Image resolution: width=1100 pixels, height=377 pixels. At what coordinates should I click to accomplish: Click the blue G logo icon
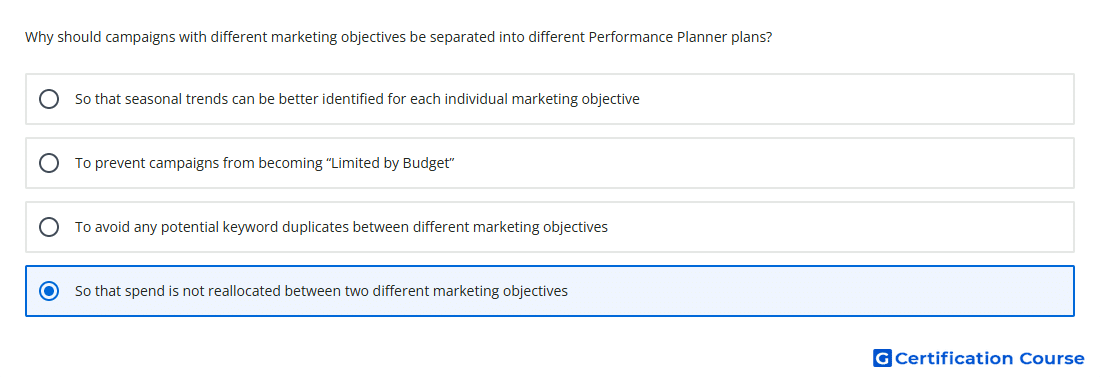tap(882, 358)
